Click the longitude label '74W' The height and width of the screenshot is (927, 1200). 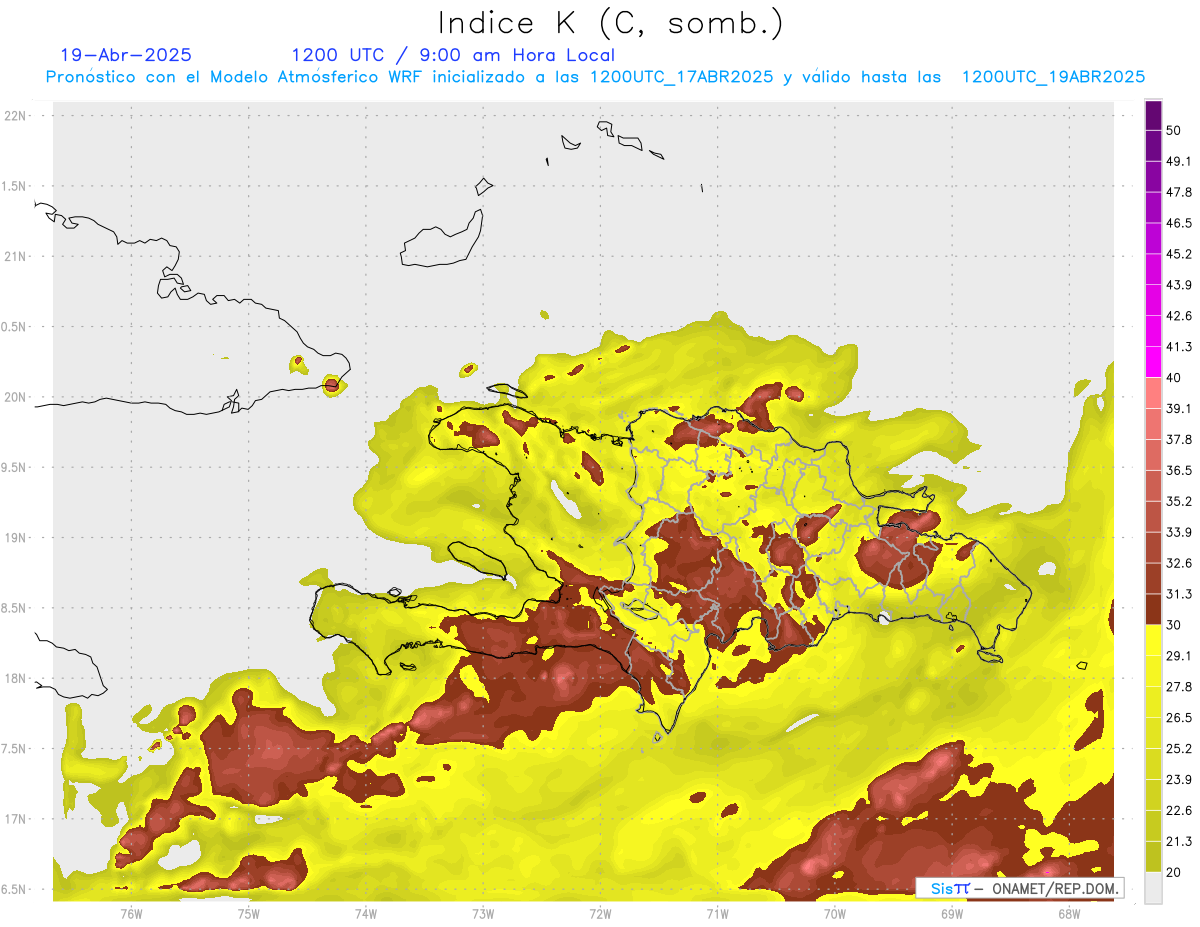point(366,912)
